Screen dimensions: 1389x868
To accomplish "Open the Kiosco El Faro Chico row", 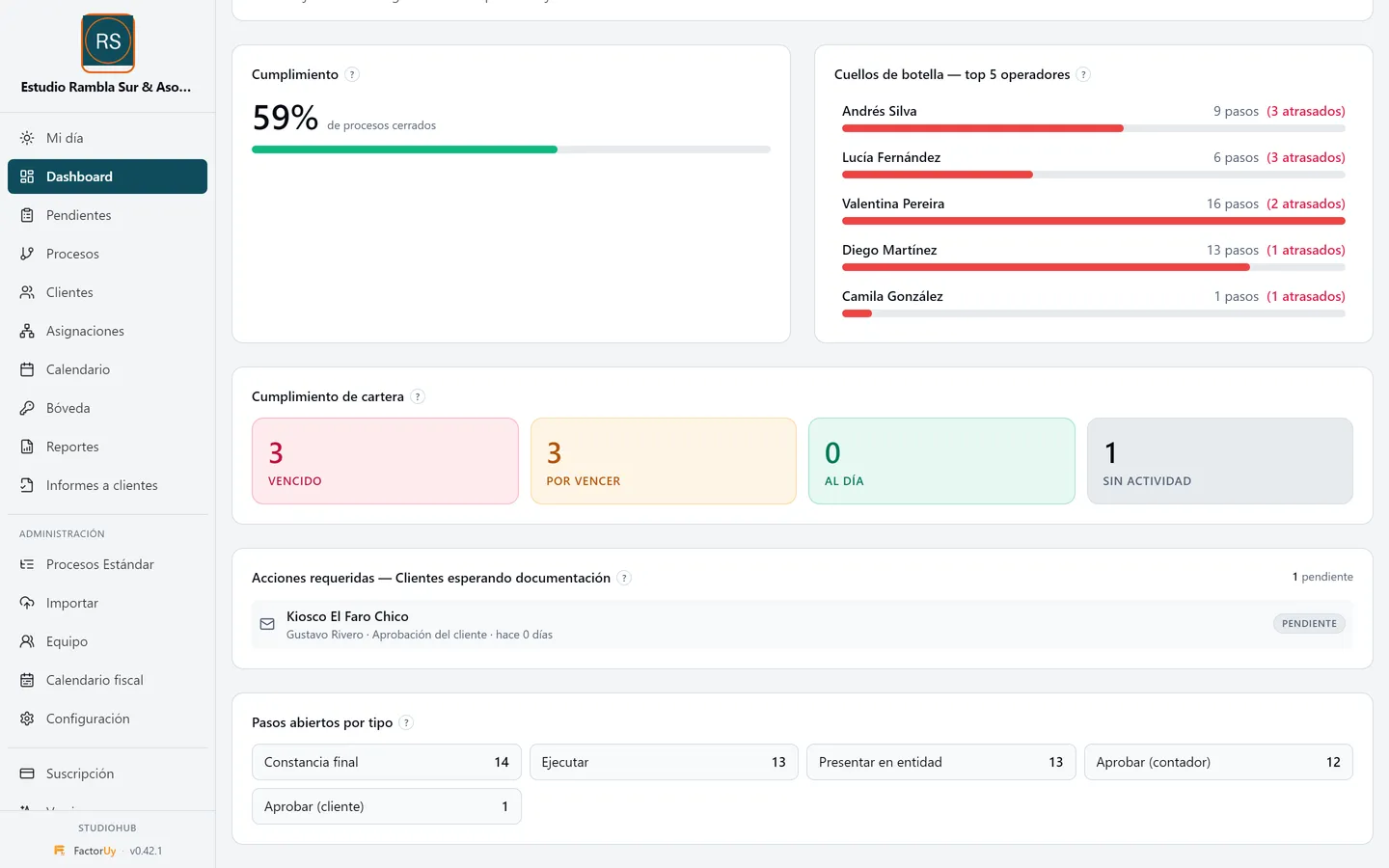I will [x=803, y=624].
